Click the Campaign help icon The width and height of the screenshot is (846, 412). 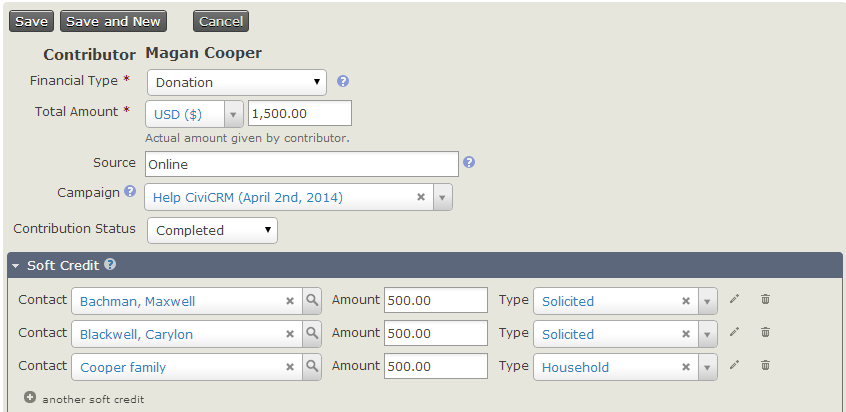click(x=129, y=191)
